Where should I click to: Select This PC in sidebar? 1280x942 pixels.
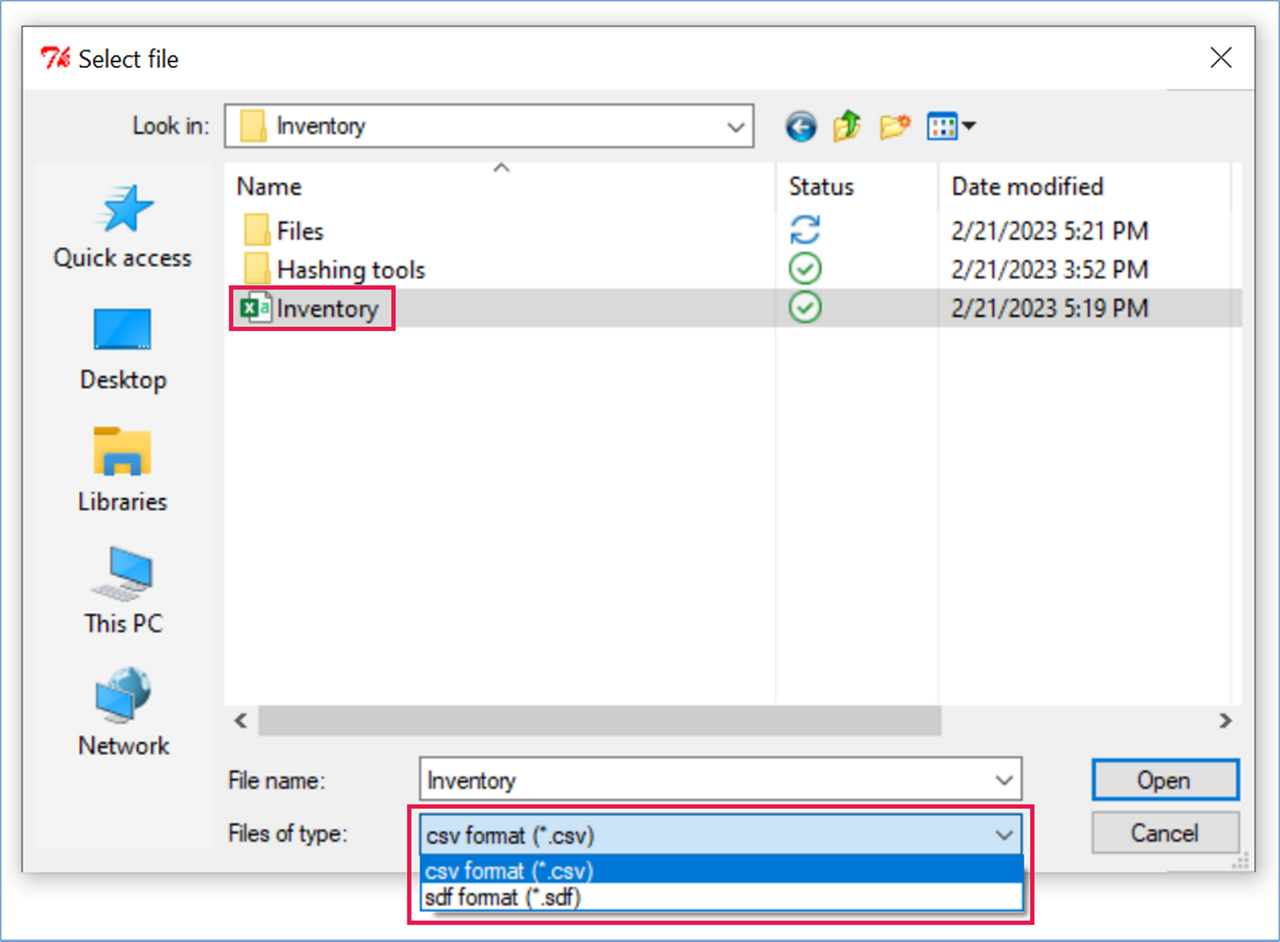(x=123, y=592)
